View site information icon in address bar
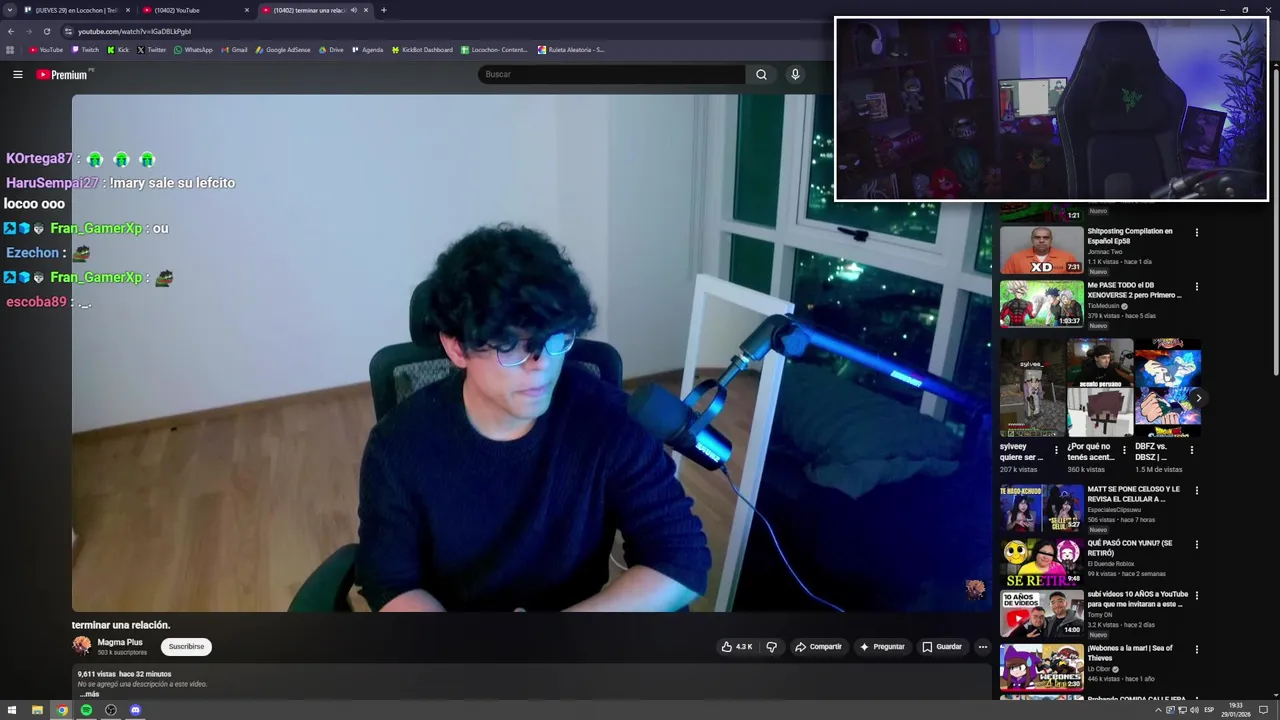Screen dimensions: 1280x720 coord(68,31)
